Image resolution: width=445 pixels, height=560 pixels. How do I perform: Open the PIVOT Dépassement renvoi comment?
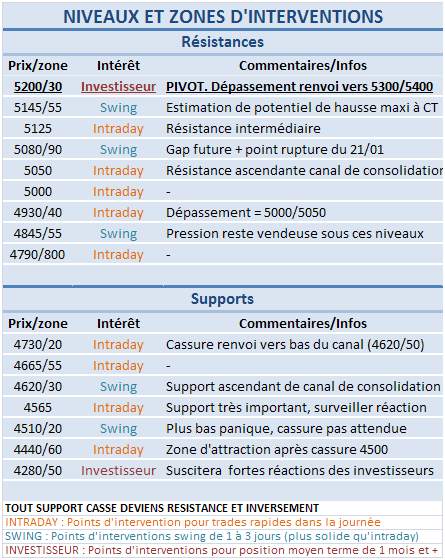(x=299, y=87)
